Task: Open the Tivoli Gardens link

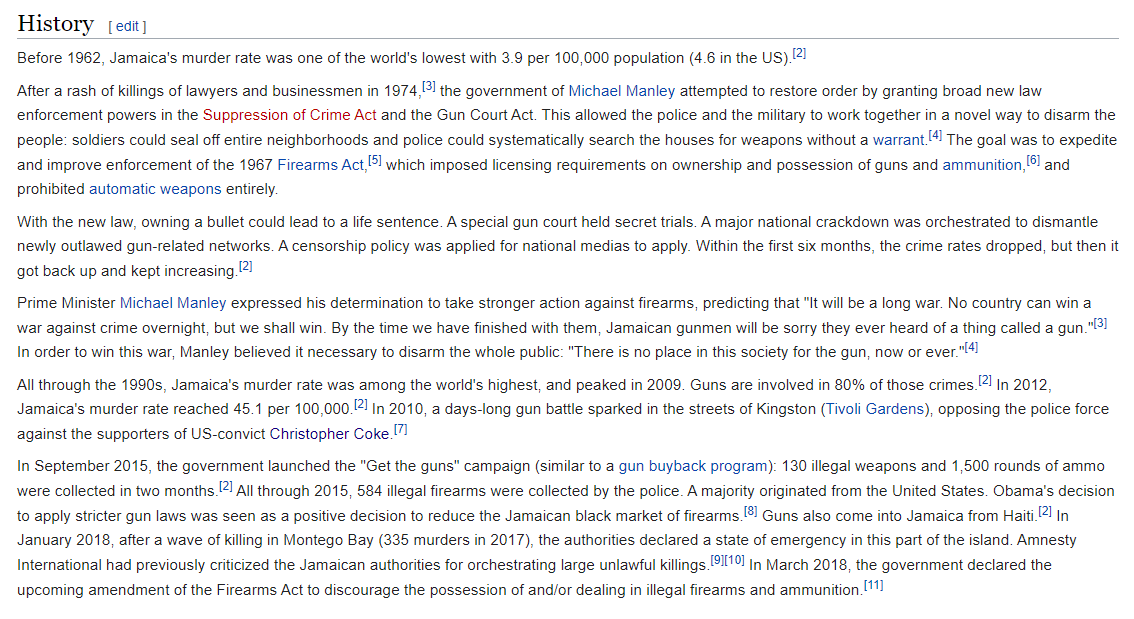Action: click(x=875, y=409)
